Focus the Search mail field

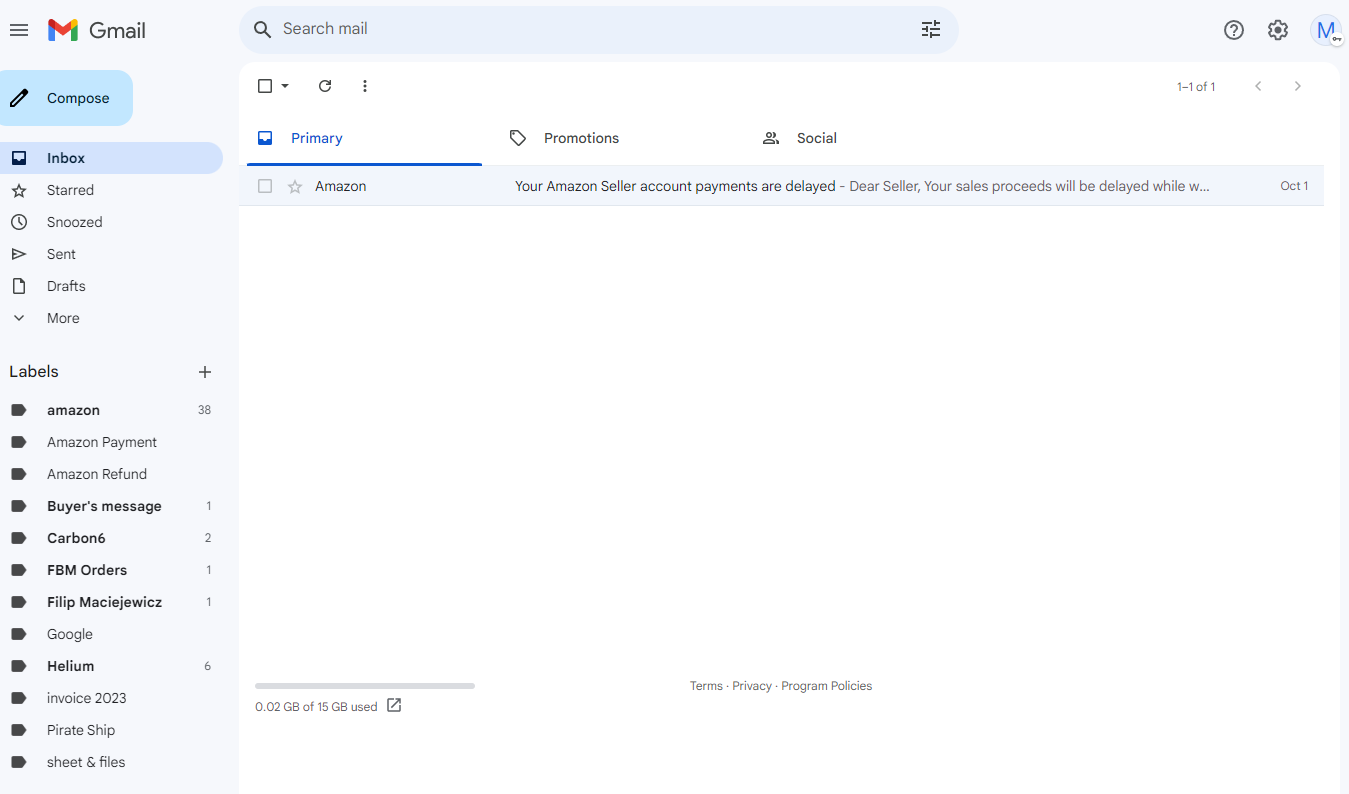598,30
